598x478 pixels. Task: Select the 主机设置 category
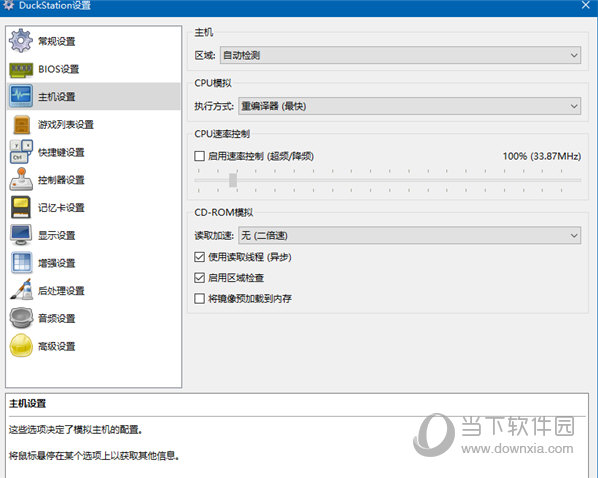pyautogui.click(x=94, y=97)
